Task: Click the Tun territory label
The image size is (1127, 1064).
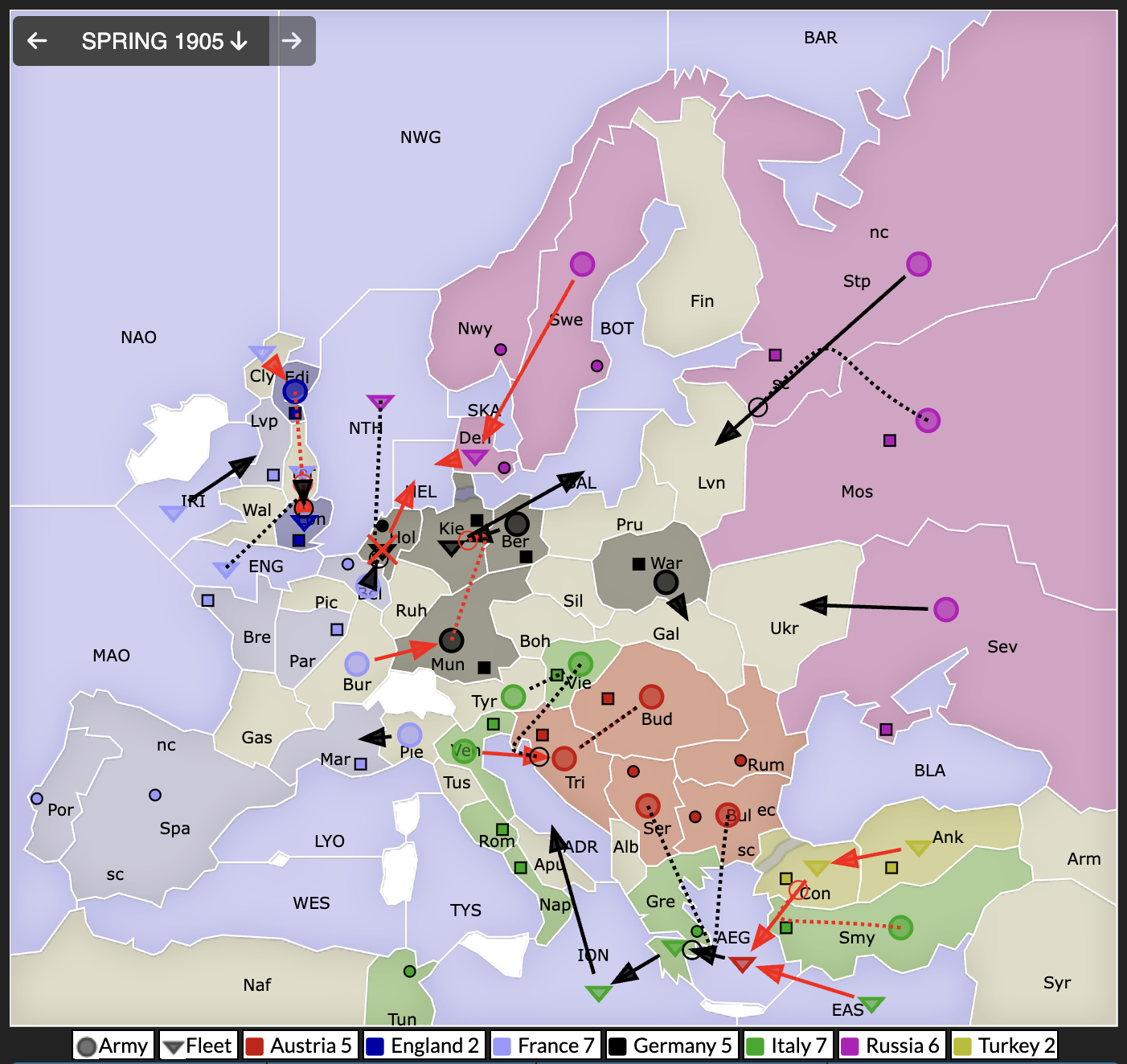Action: (402, 1020)
